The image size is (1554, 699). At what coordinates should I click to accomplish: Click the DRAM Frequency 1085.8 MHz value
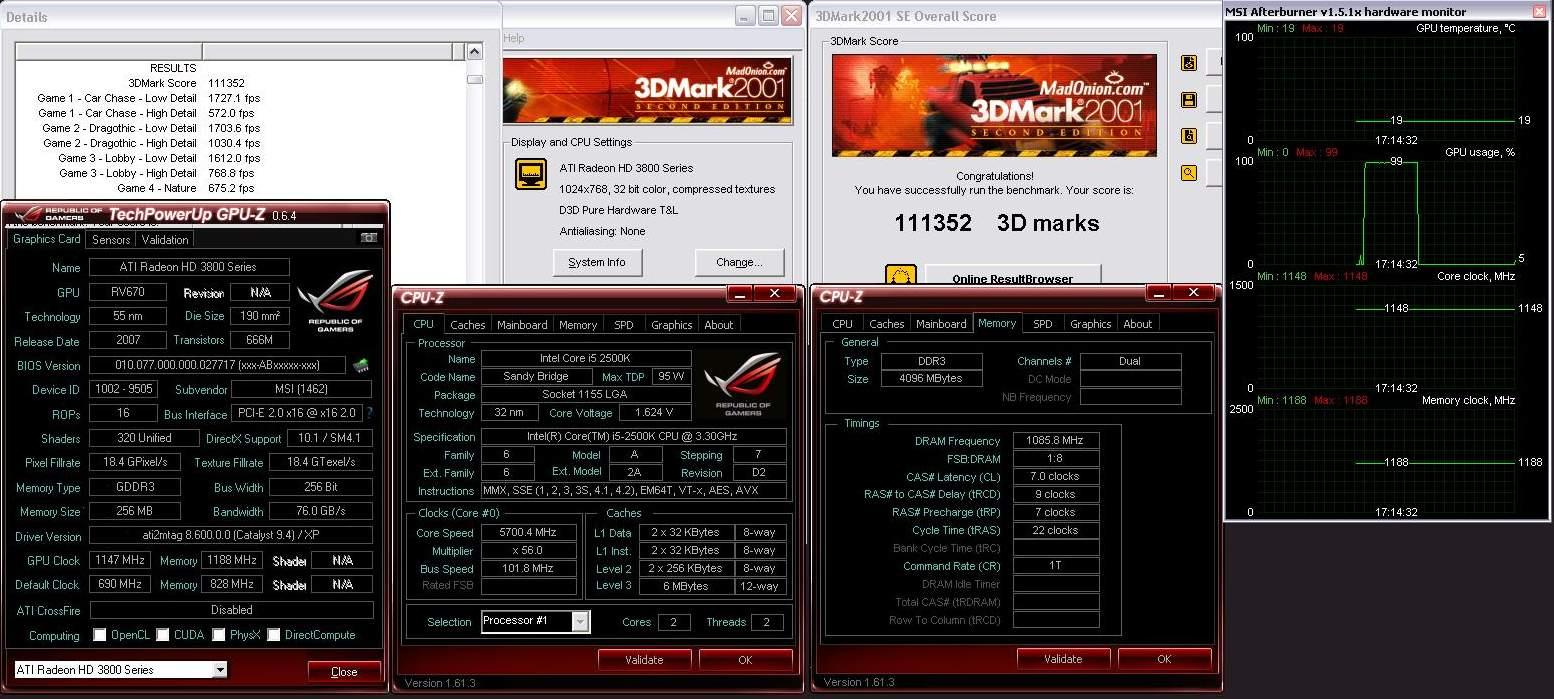1056,440
